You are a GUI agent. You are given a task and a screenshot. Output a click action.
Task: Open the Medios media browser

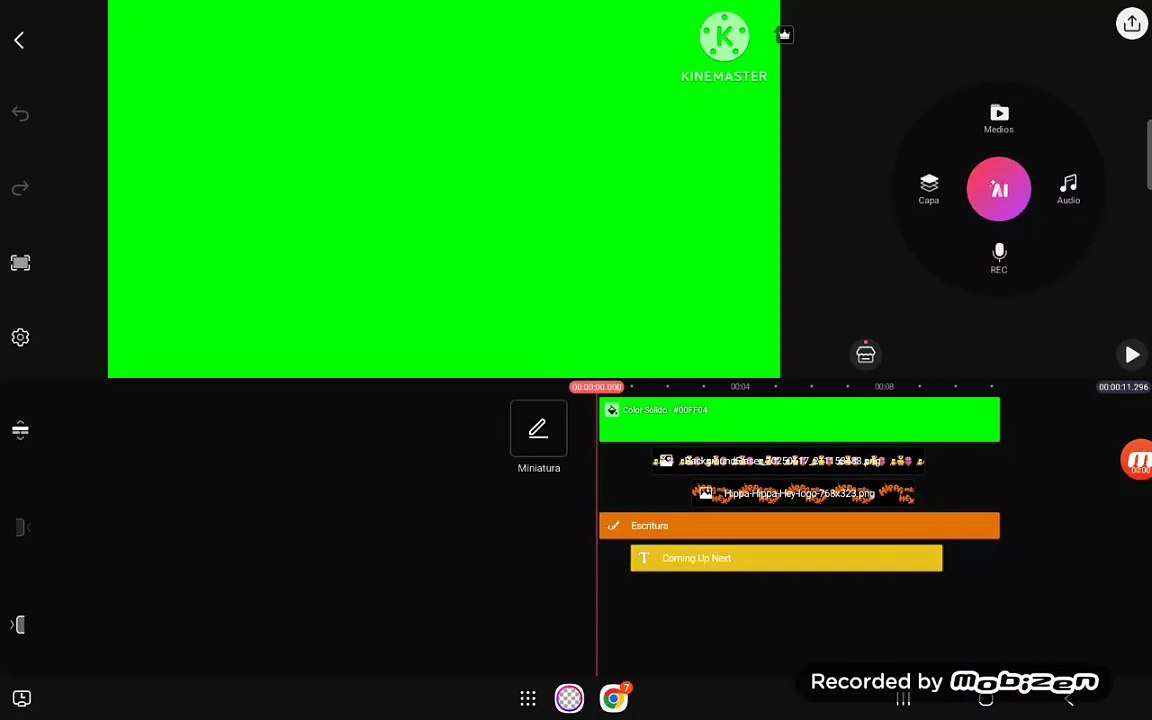tap(998, 118)
